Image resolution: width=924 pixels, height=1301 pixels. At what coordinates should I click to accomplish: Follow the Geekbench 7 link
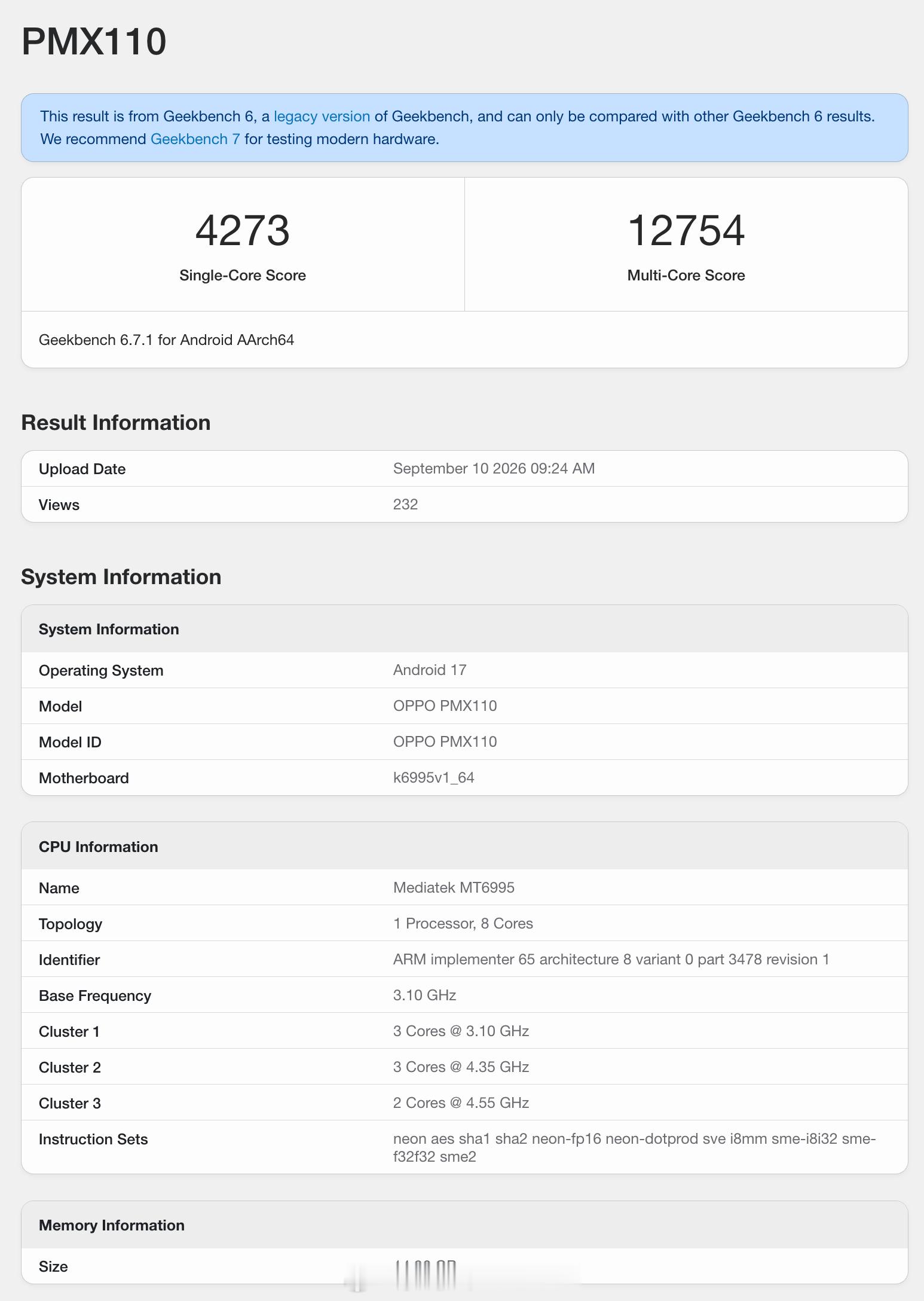coord(195,139)
